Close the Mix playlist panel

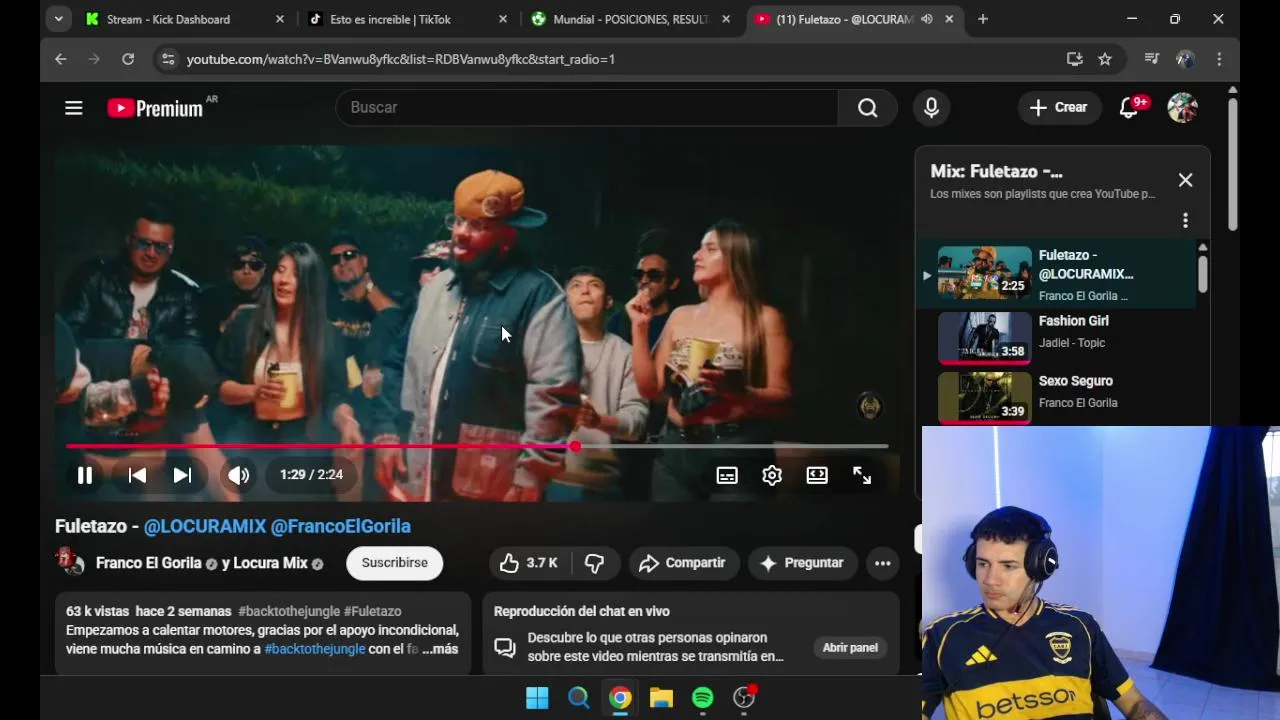point(1185,180)
